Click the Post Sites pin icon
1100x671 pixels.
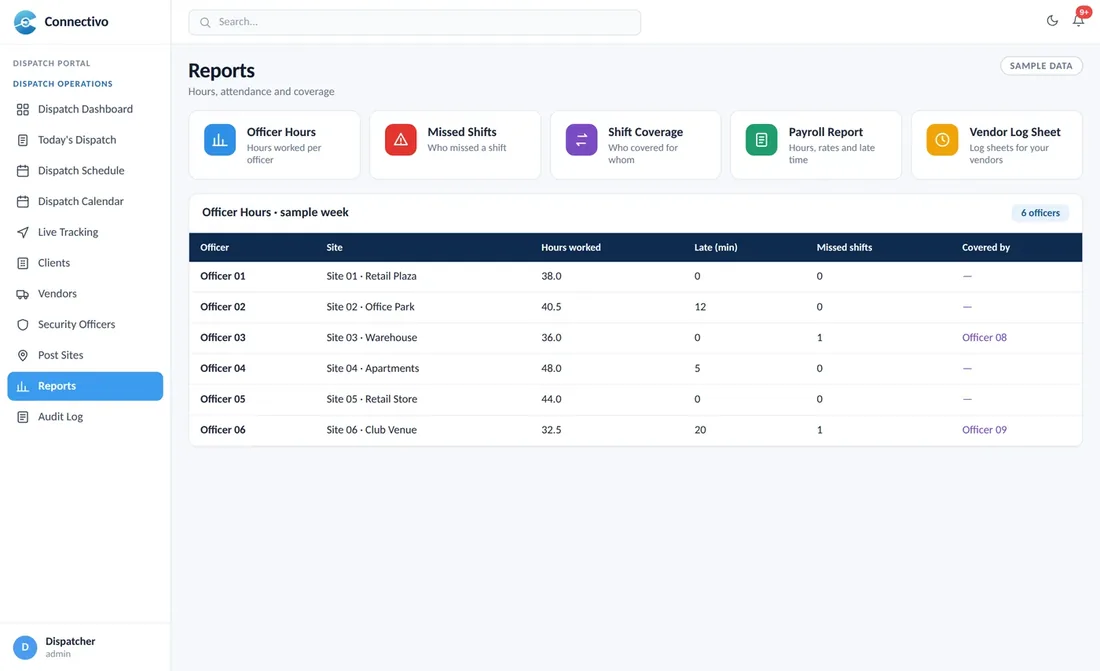22,355
